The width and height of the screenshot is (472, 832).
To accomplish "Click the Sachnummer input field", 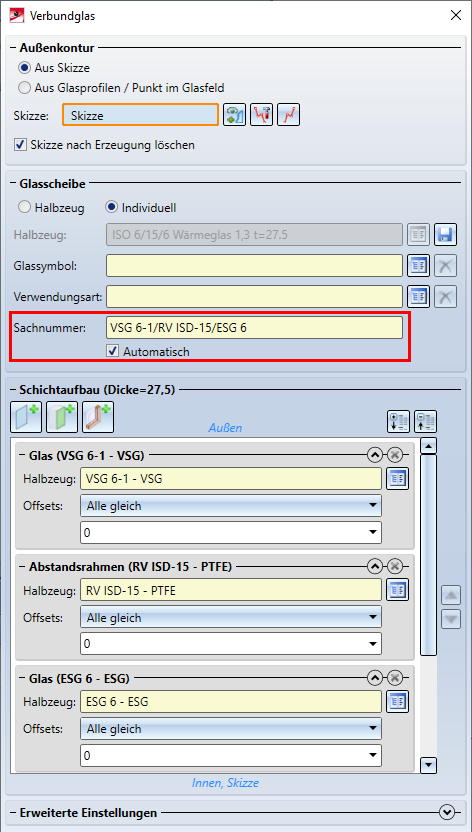I will (254, 327).
